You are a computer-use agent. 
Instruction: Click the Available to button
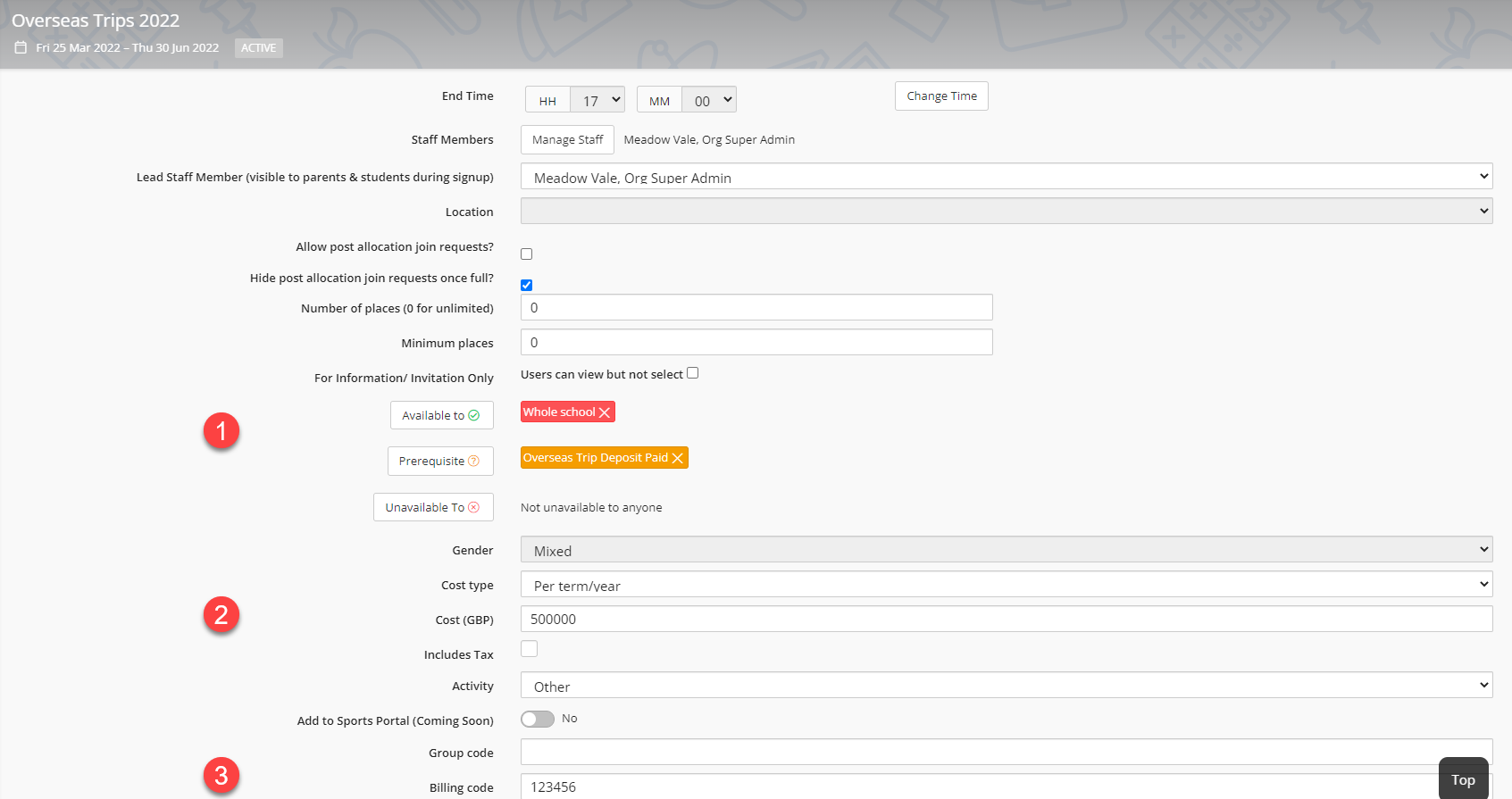[441, 415]
